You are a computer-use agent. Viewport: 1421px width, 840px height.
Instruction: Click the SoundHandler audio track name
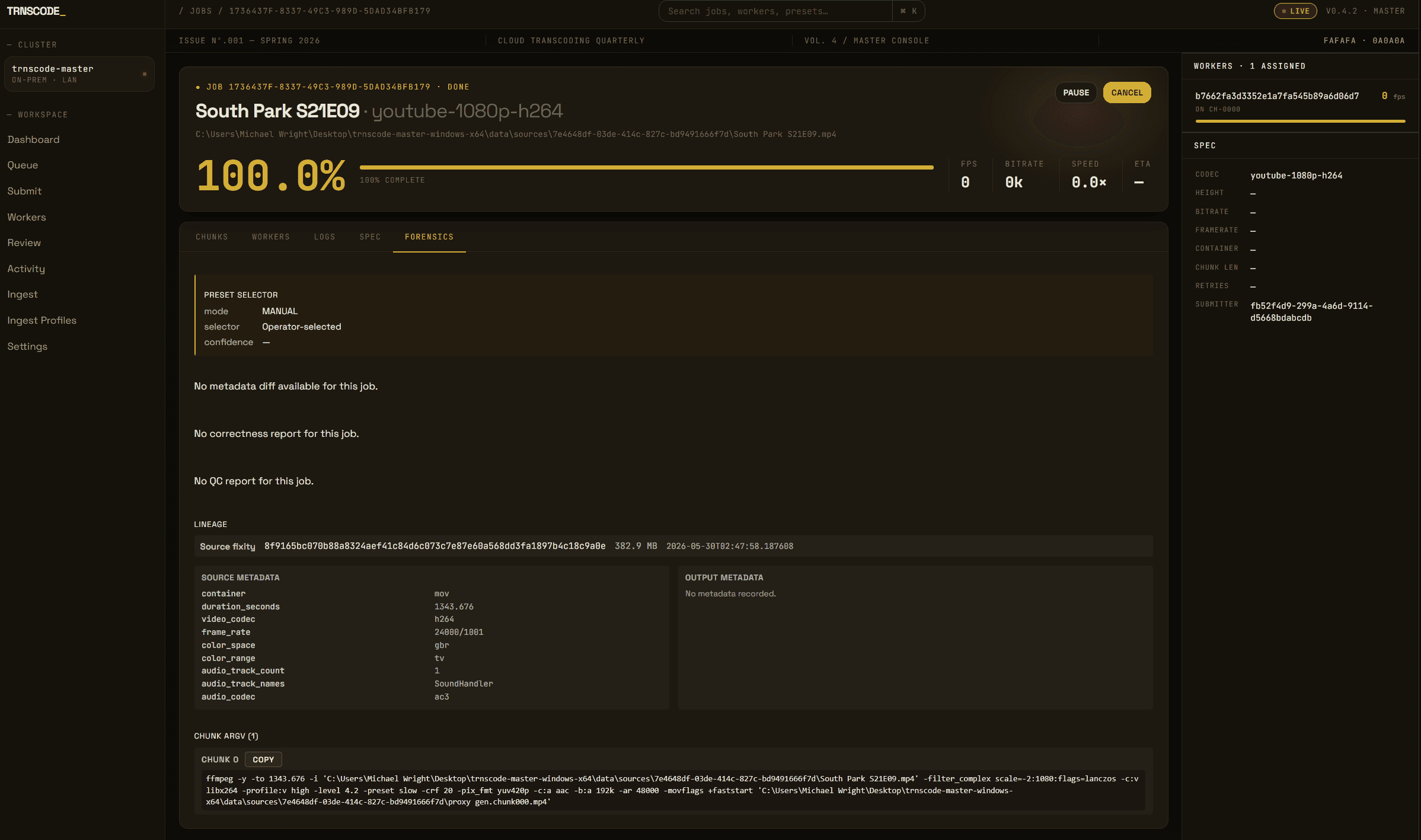(464, 684)
